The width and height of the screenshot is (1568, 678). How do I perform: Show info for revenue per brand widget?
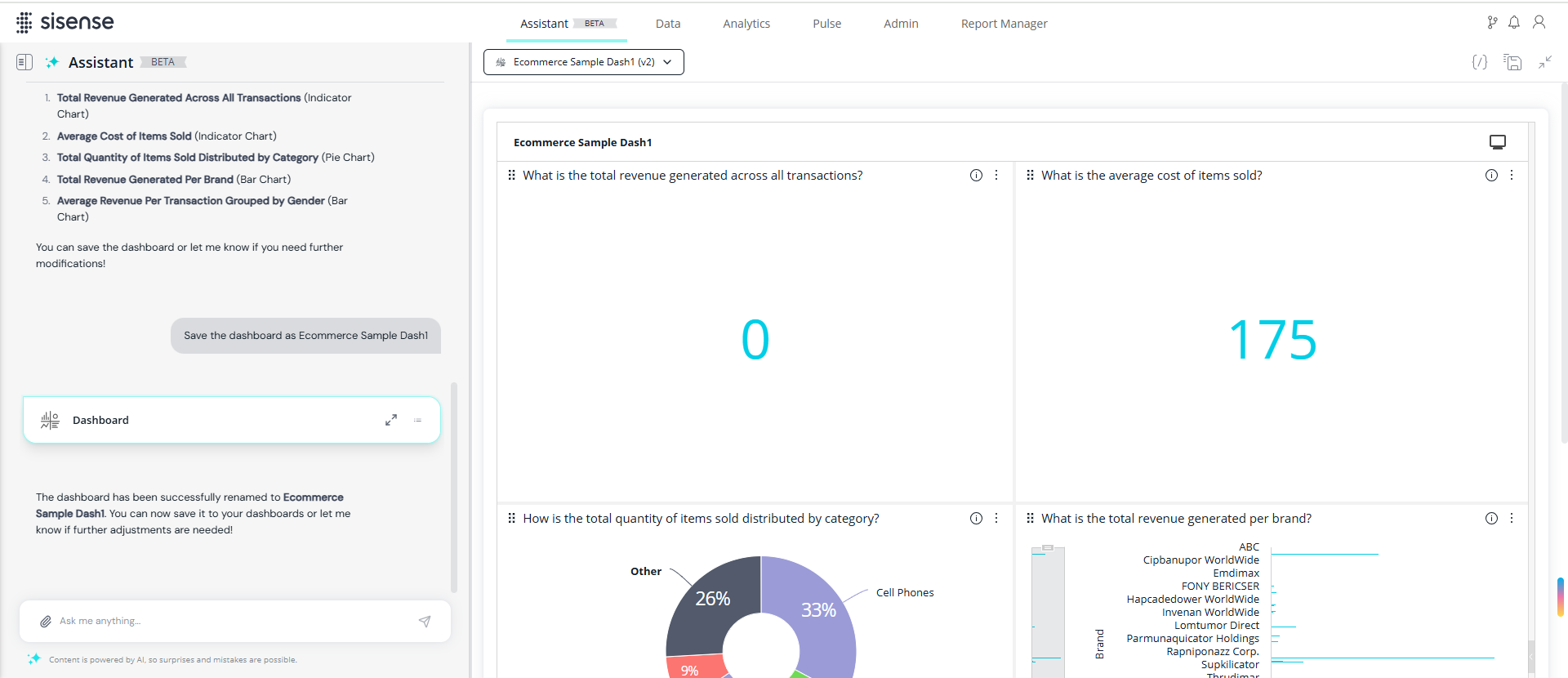pyautogui.click(x=1491, y=519)
